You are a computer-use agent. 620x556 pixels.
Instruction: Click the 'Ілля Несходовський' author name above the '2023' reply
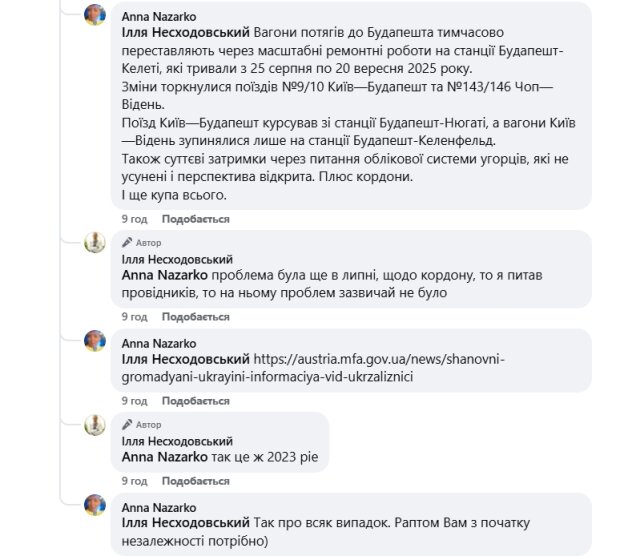tap(177, 441)
